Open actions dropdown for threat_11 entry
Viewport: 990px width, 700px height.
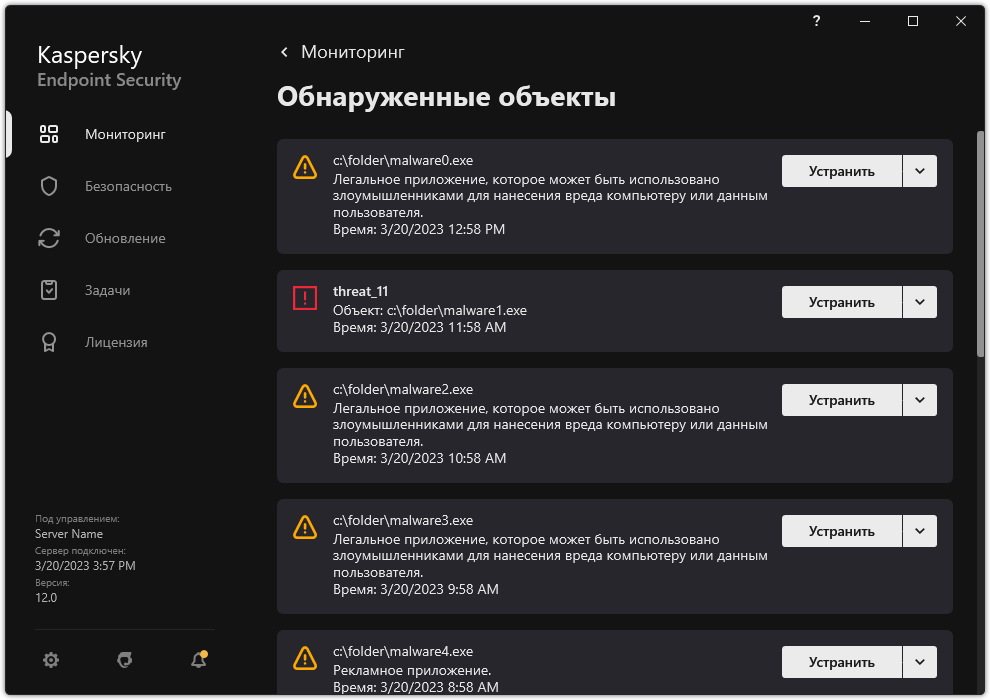pyautogui.click(x=919, y=301)
